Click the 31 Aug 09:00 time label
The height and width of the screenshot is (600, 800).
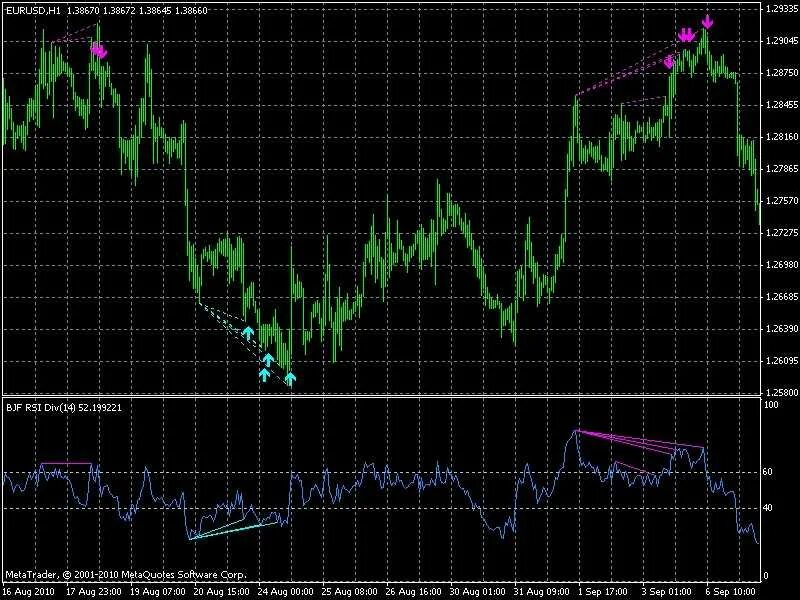[542, 592]
